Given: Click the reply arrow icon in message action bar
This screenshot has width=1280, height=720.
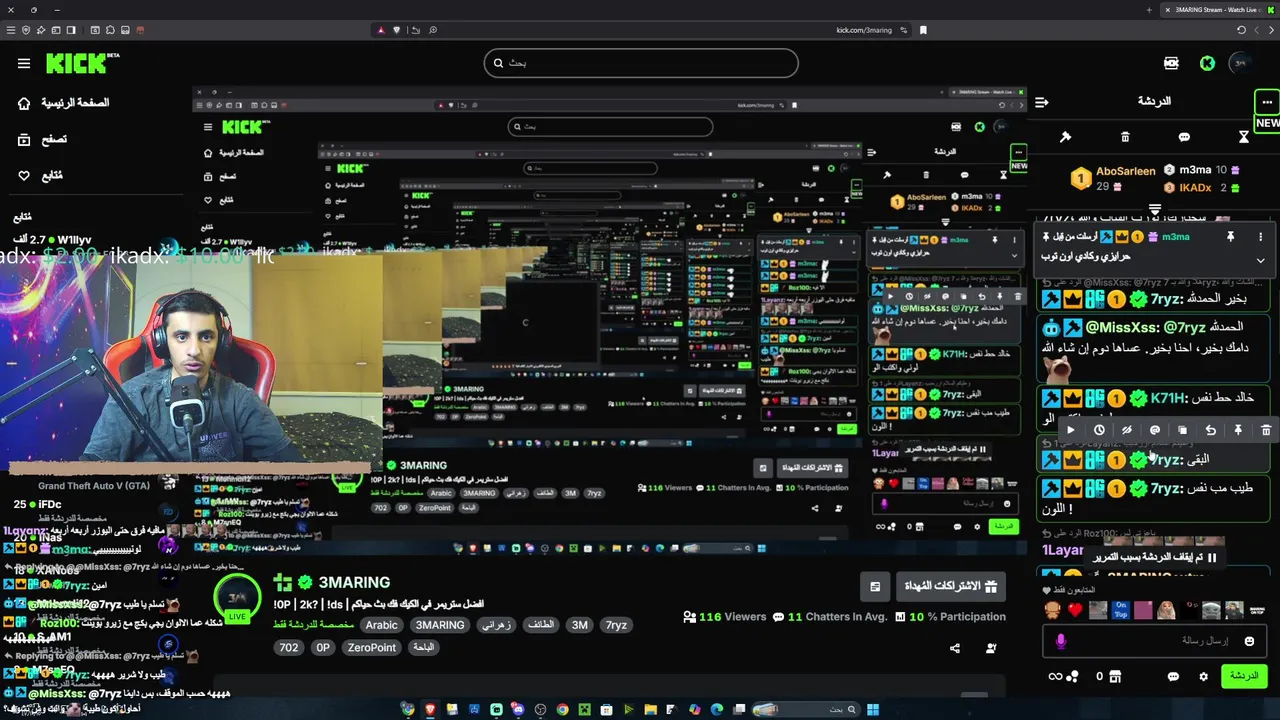Looking at the screenshot, I should pyautogui.click(x=1210, y=430).
